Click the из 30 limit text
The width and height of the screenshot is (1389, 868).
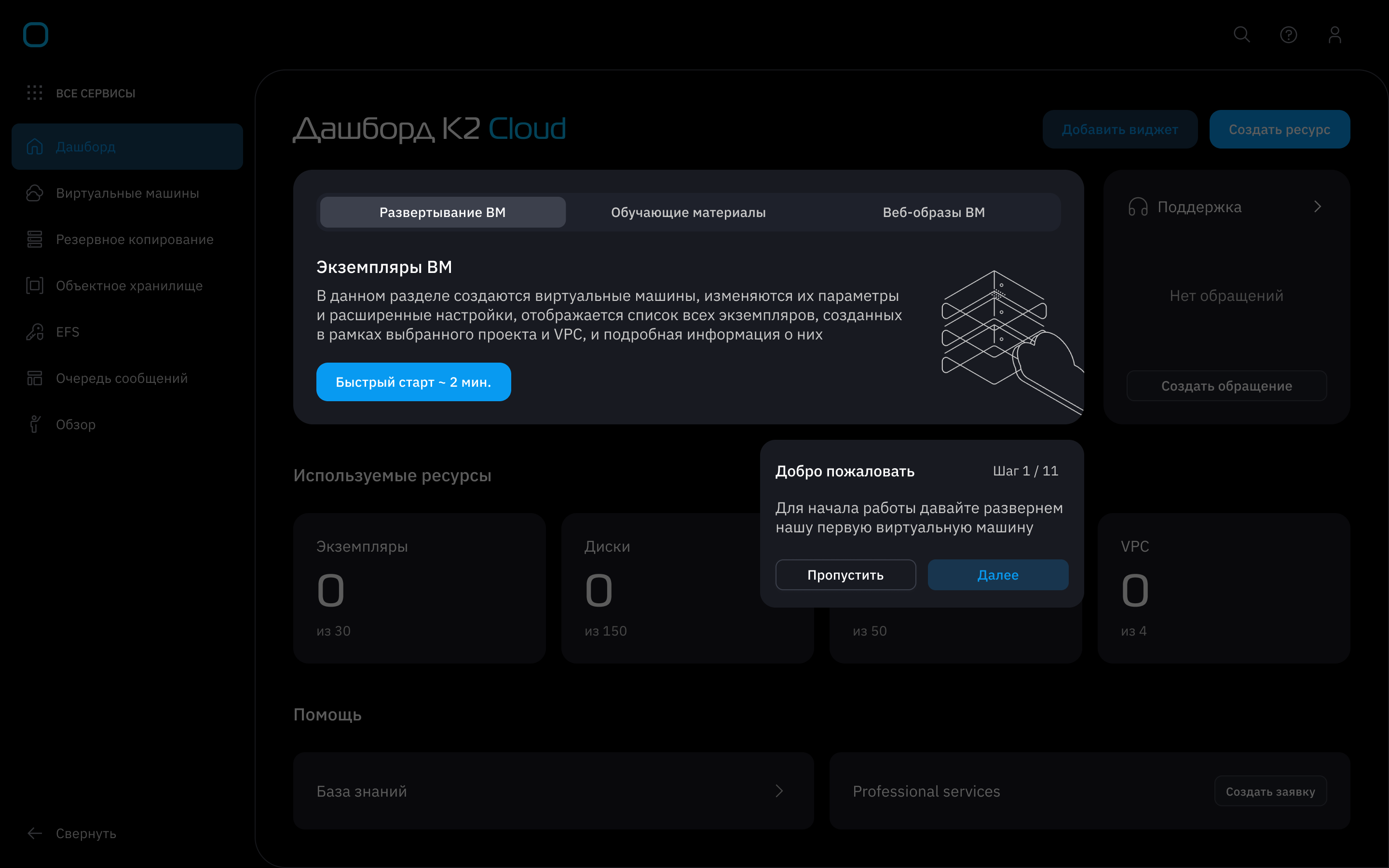click(x=333, y=631)
